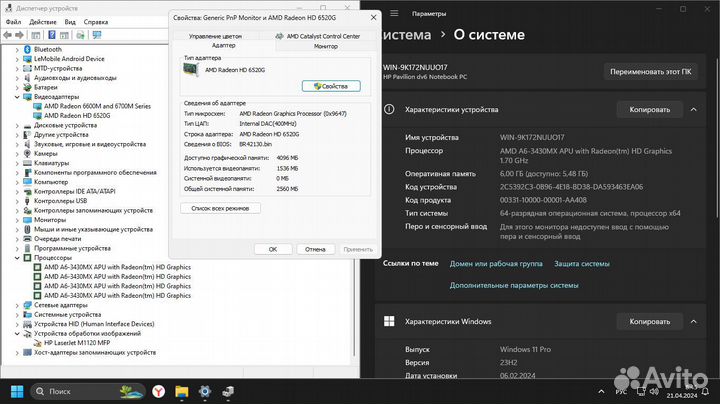The width and height of the screenshot is (720, 404).
Task: Open hamburger menu in Параметры window
Action: [x=394, y=13]
